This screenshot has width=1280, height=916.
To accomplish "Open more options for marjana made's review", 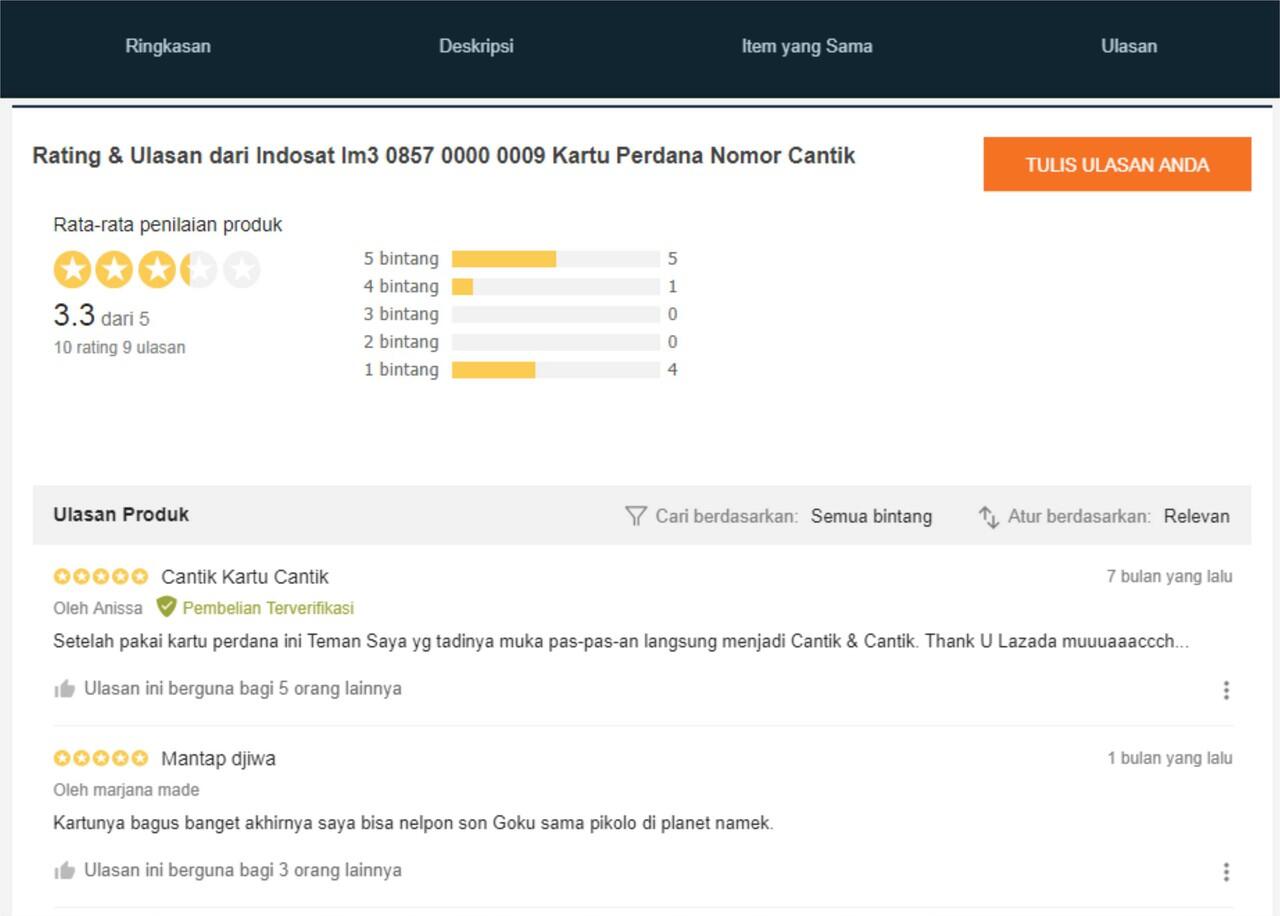I will coord(1226,872).
